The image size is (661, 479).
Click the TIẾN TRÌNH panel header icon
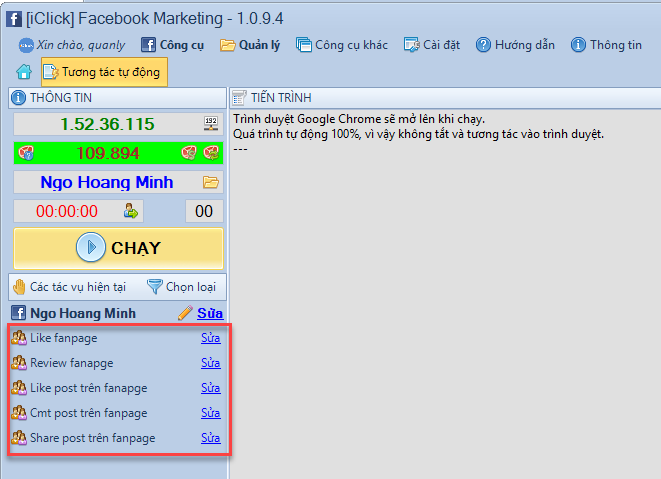(x=239, y=98)
